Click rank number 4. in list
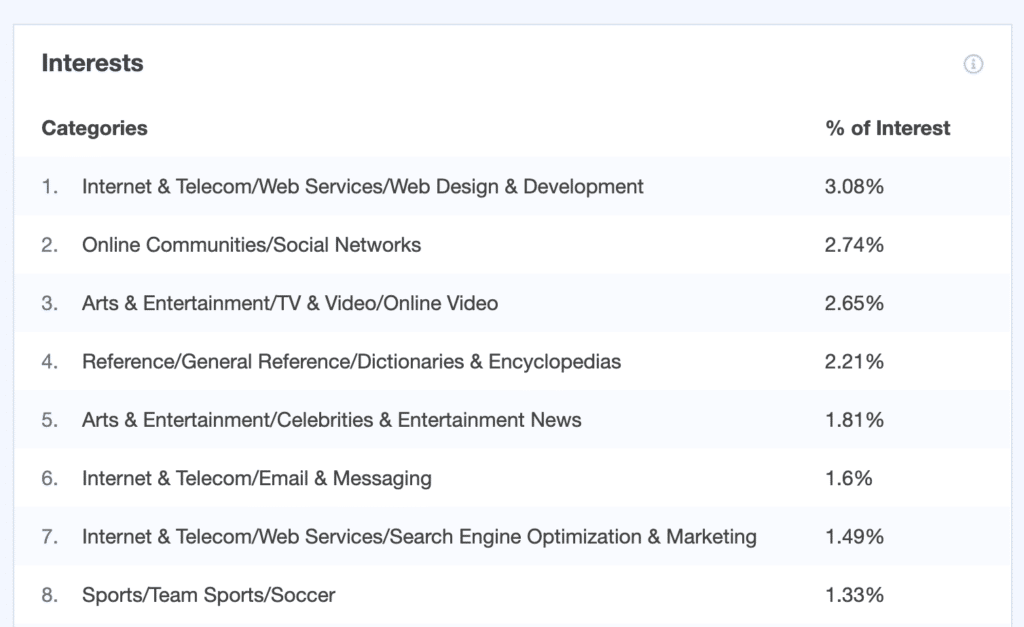Screen dimensions: 1024x627 click(50, 361)
